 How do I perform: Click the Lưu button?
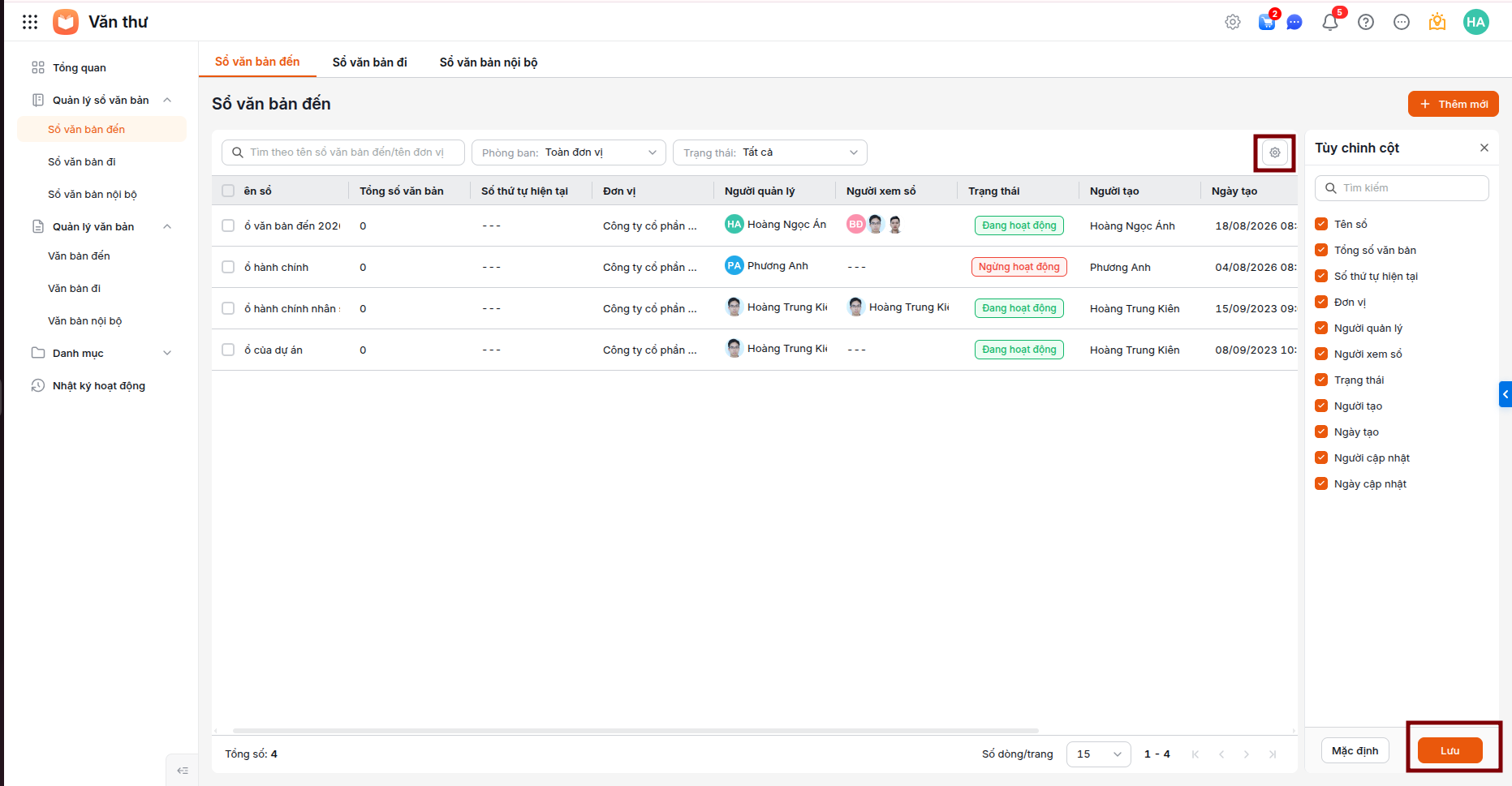tap(1450, 750)
